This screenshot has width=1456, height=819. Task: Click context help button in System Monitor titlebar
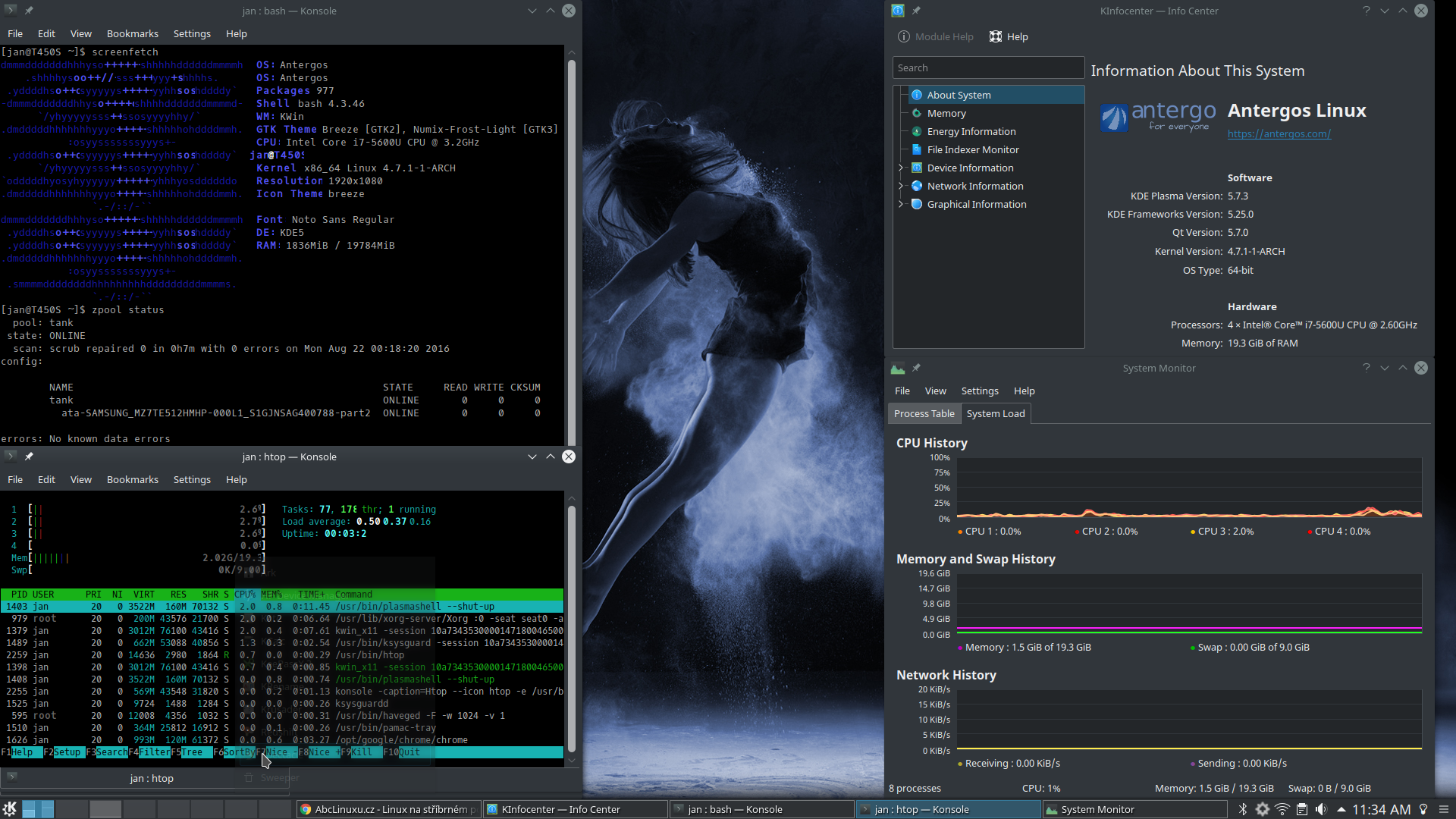(x=1367, y=368)
